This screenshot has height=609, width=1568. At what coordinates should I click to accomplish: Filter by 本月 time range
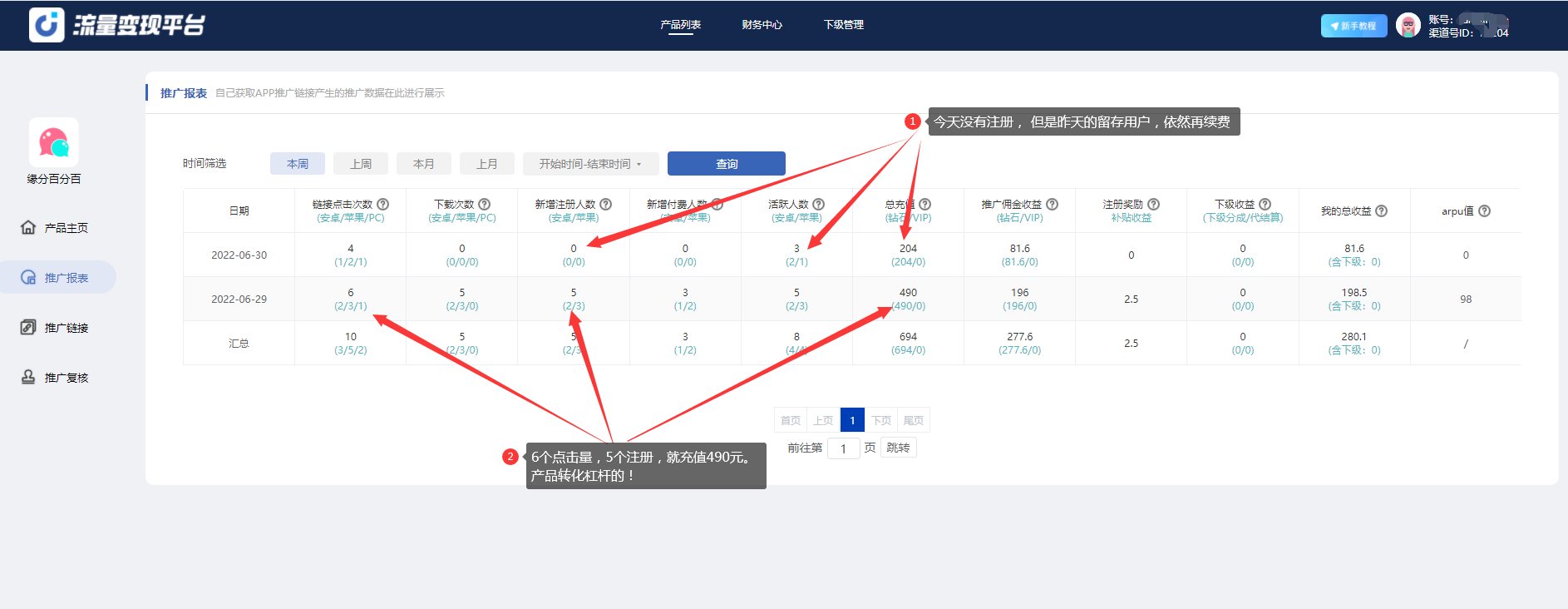424,164
